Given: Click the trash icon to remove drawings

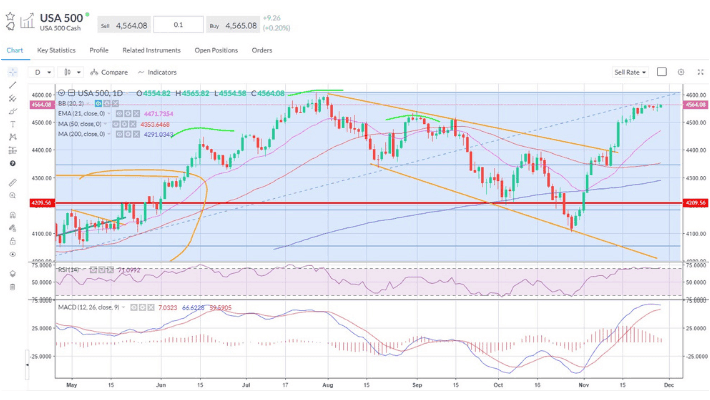Looking at the screenshot, I should [x=12, y=287].
